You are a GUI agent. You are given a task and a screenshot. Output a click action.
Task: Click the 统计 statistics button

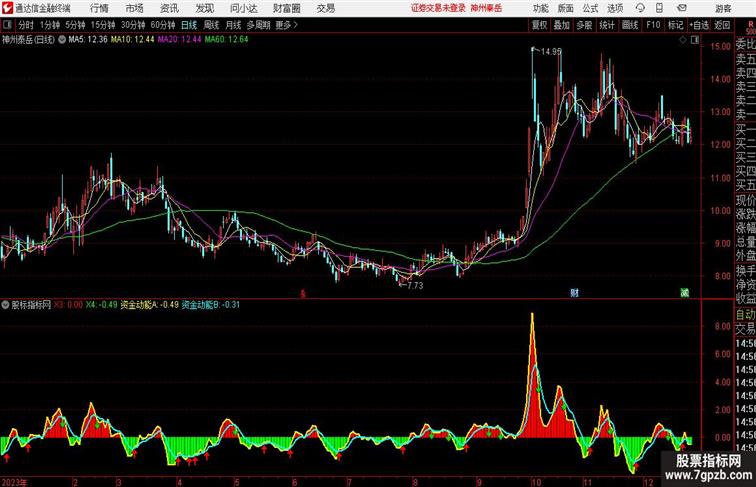[607, 25]
